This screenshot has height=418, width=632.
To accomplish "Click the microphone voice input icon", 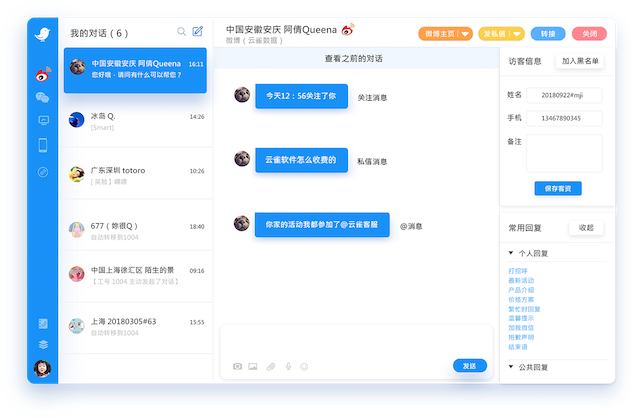I will [x=288, y=367].
